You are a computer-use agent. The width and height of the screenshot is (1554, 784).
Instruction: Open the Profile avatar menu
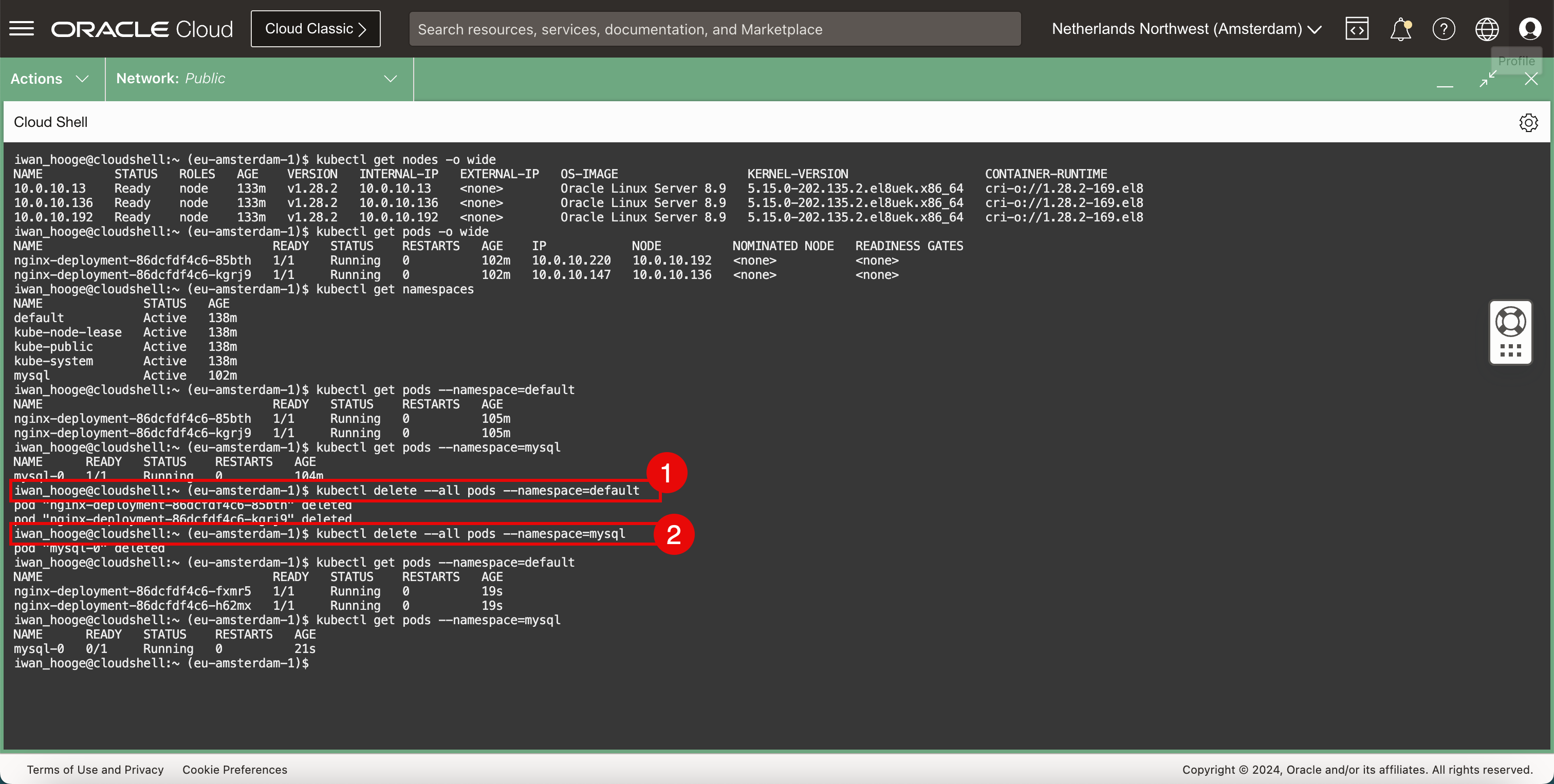point(1530,28)
